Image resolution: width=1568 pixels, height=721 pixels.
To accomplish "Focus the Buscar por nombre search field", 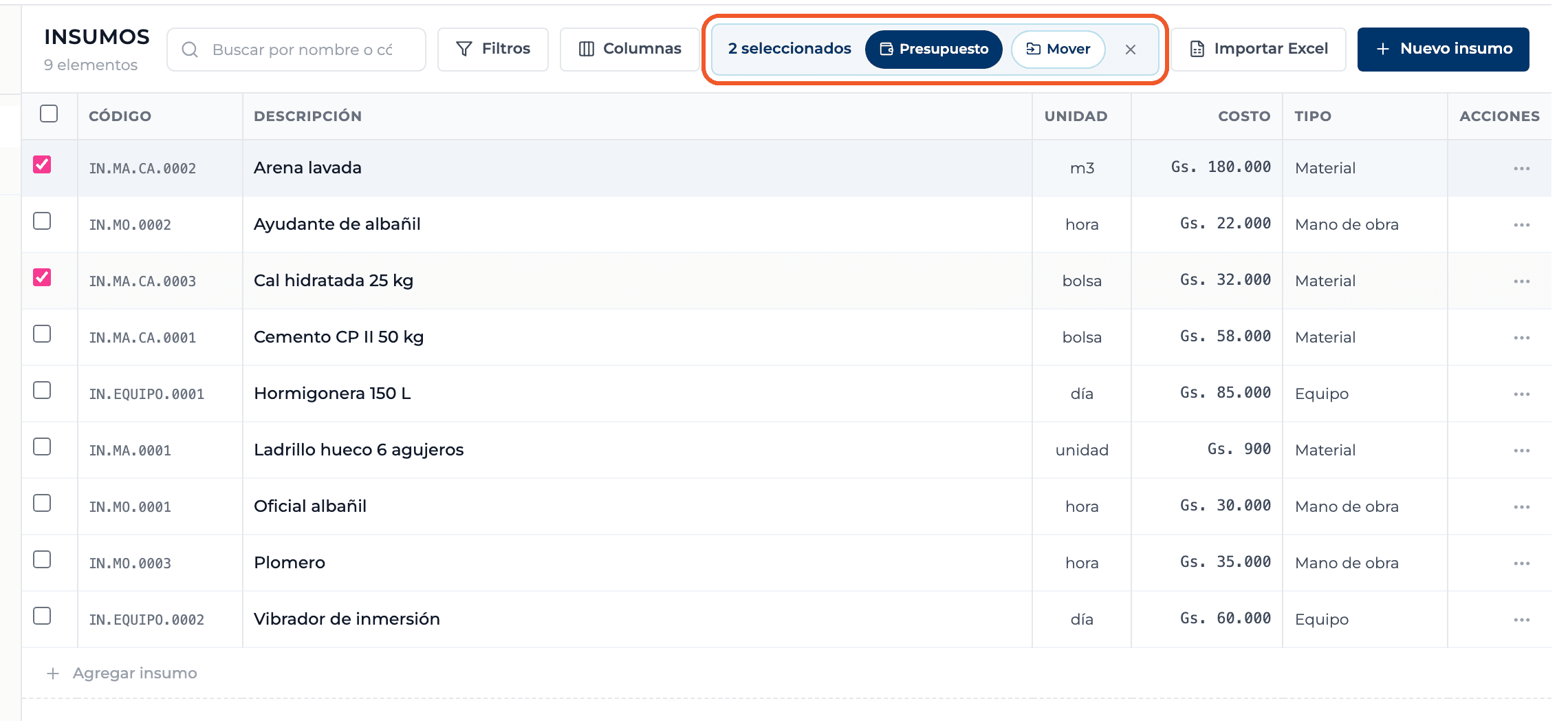I will point(296,50).
